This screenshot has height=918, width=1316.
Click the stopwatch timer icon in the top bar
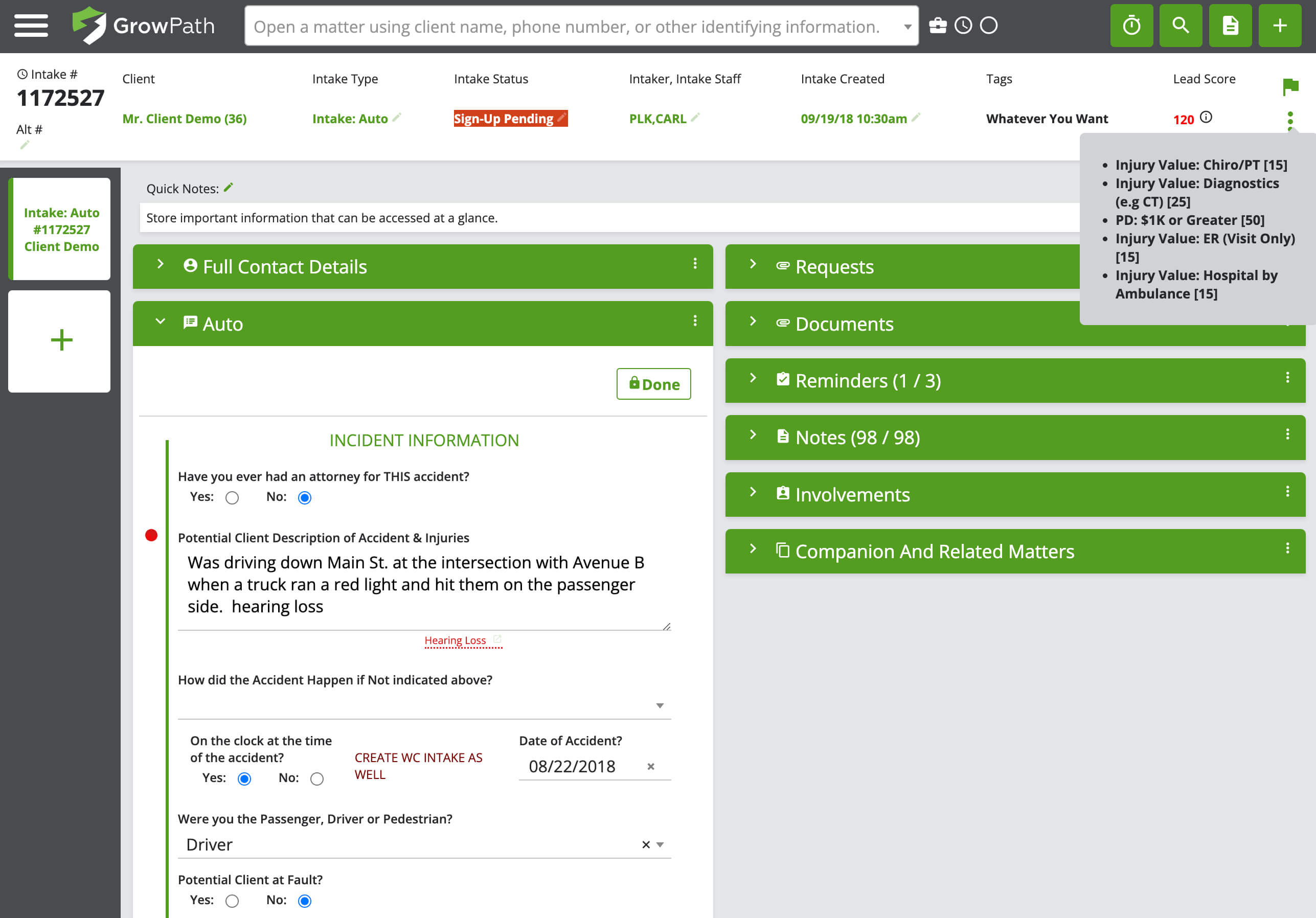pos(1131,25)
